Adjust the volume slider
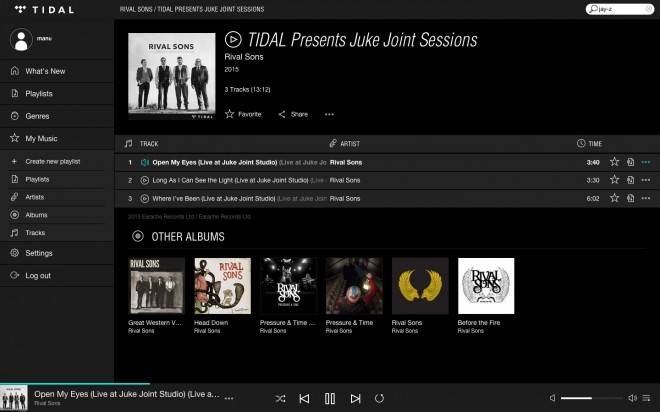Viewport: 660px width, 412px height. tap(591, 398)
